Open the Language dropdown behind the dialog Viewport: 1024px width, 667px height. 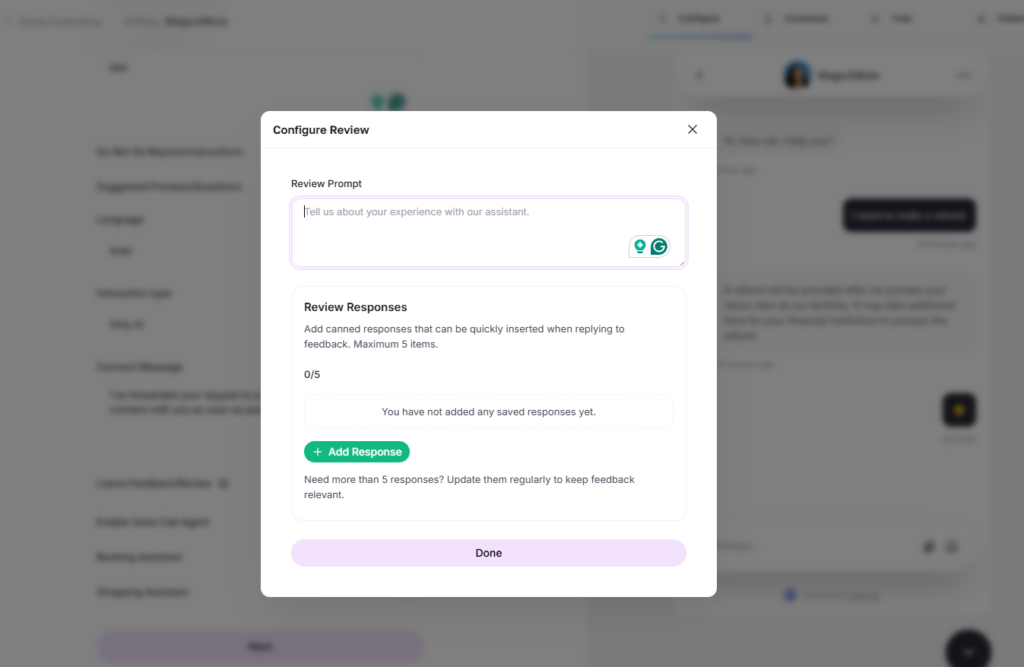170,251
